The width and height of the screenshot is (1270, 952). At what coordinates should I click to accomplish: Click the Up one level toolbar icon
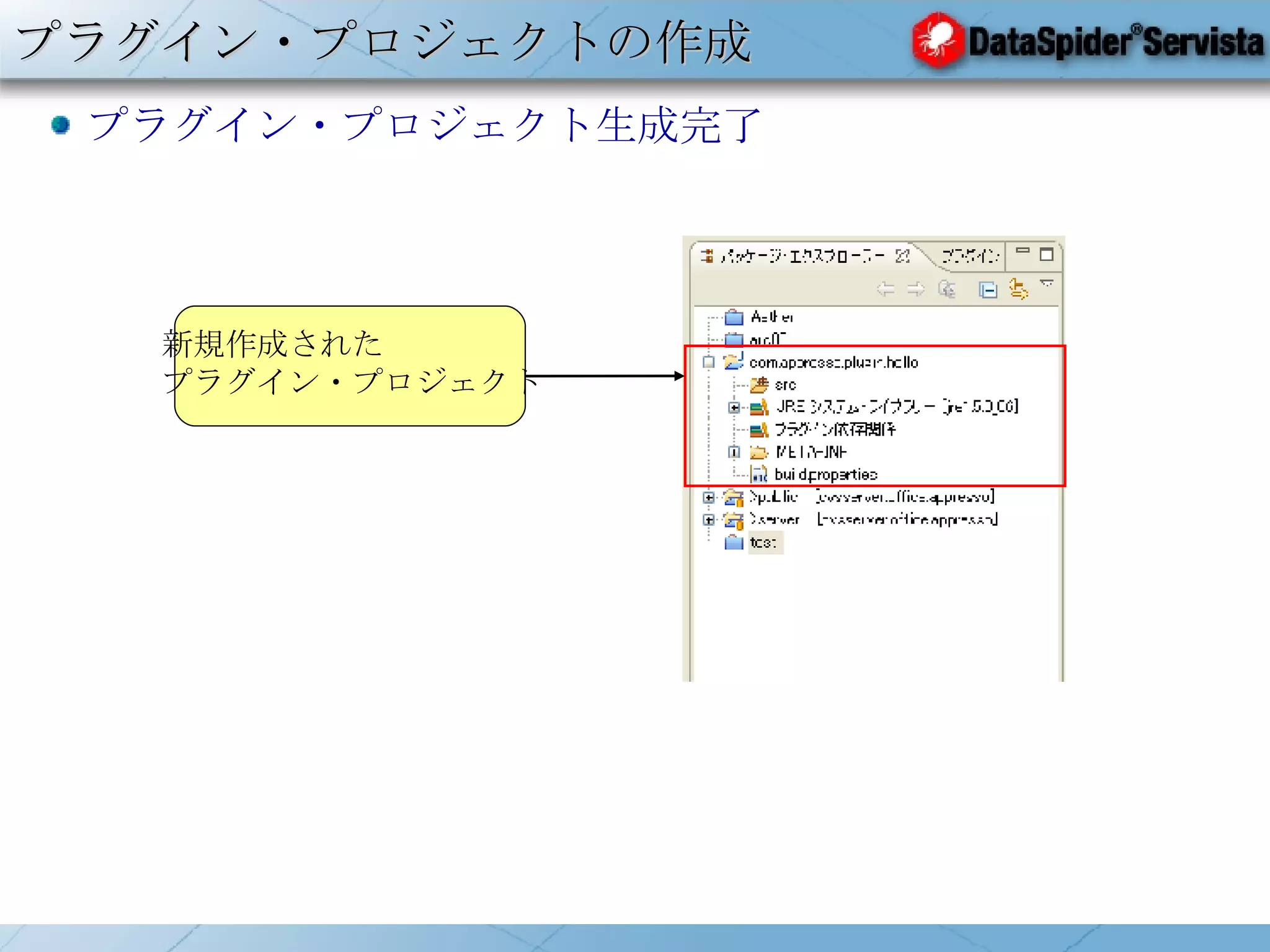pos(946,289)
